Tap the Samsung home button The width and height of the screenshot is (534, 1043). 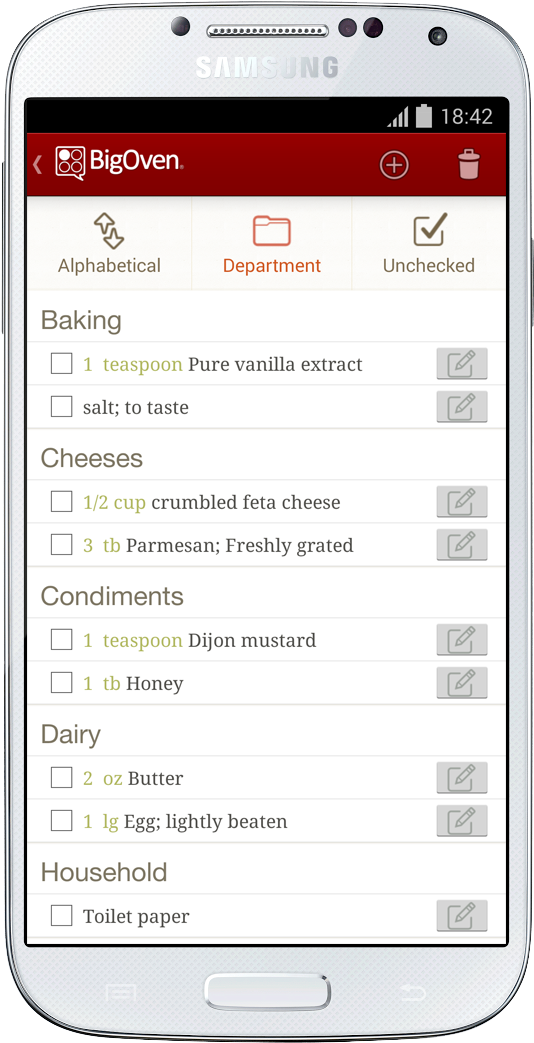(x=267, y=992)
